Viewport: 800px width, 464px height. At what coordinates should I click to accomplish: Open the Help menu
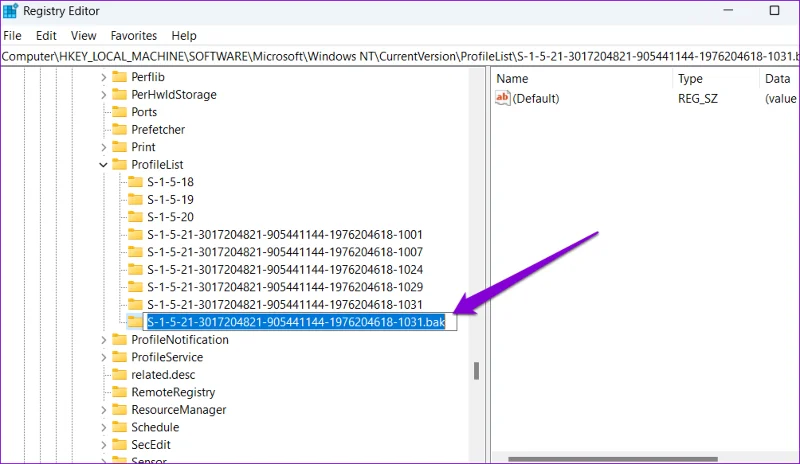tap(184, 36)
